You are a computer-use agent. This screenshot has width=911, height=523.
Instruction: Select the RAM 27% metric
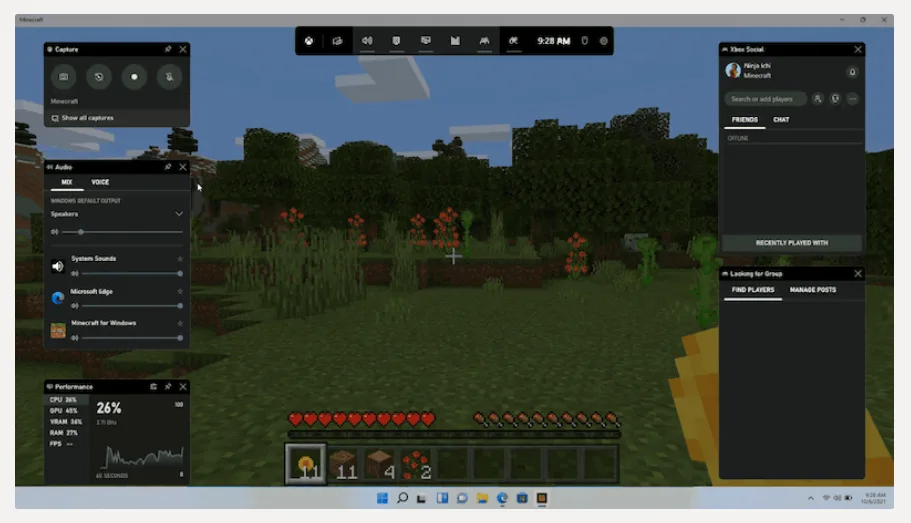[66, 433]
